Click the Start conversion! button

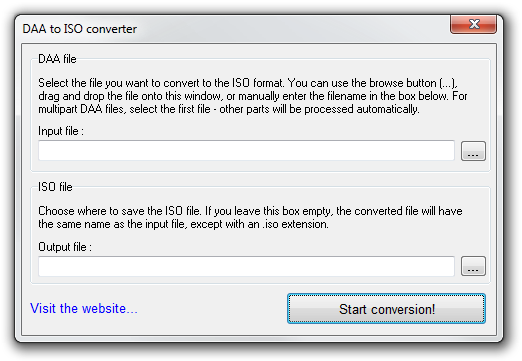(x=386, y=309)
